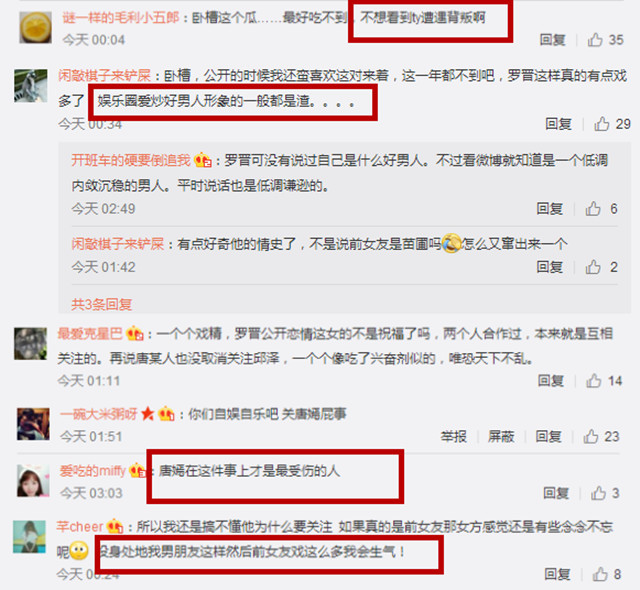This screenshot has height=590, width=640.
Task: Thumbs-up the comment with 14 likes
Action: (594, 381)
